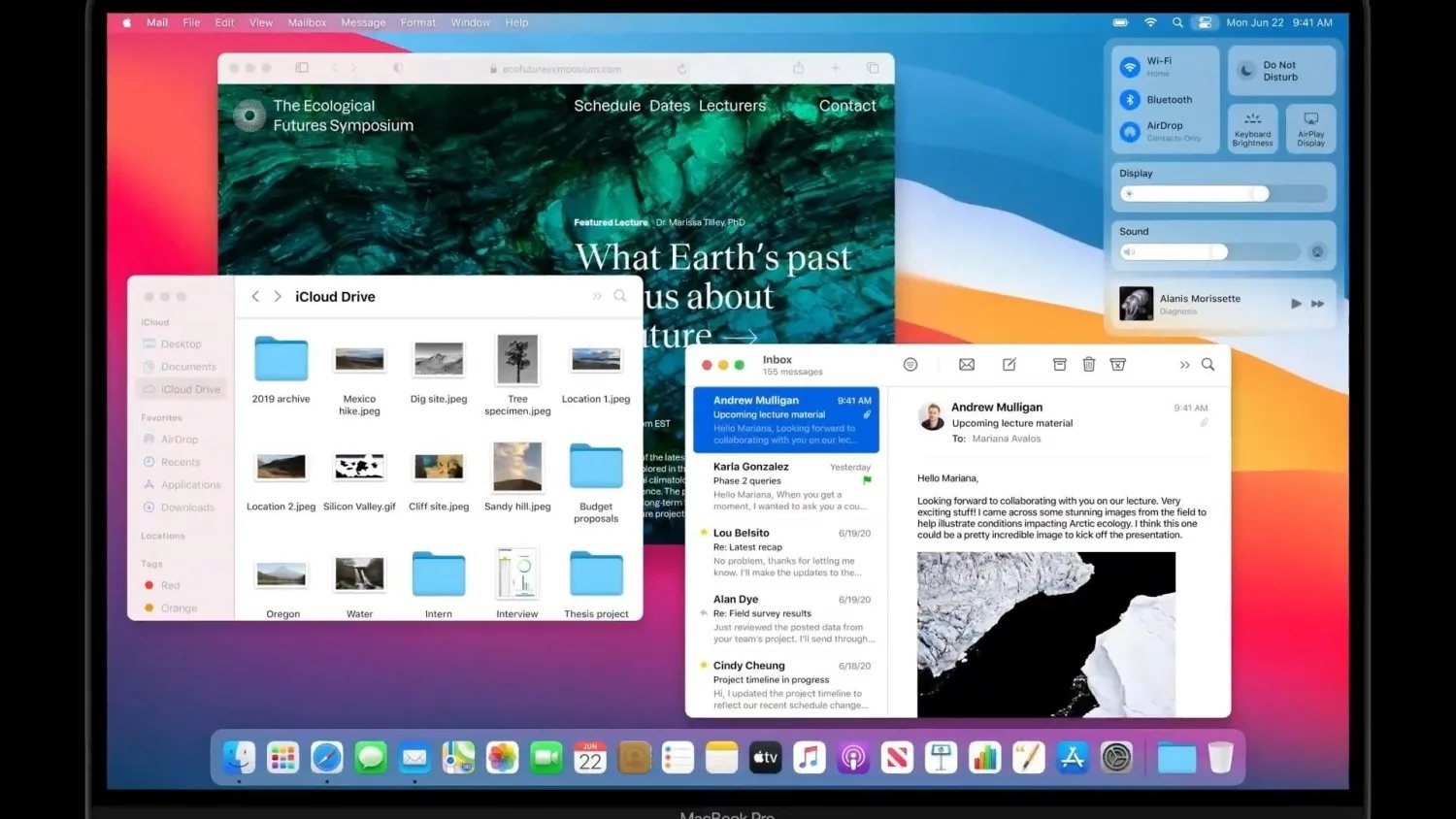The height and width of the screenshot is (819, 1456).
Task: Open the Message menu in menu bar
Action: [x=363, y=22]
